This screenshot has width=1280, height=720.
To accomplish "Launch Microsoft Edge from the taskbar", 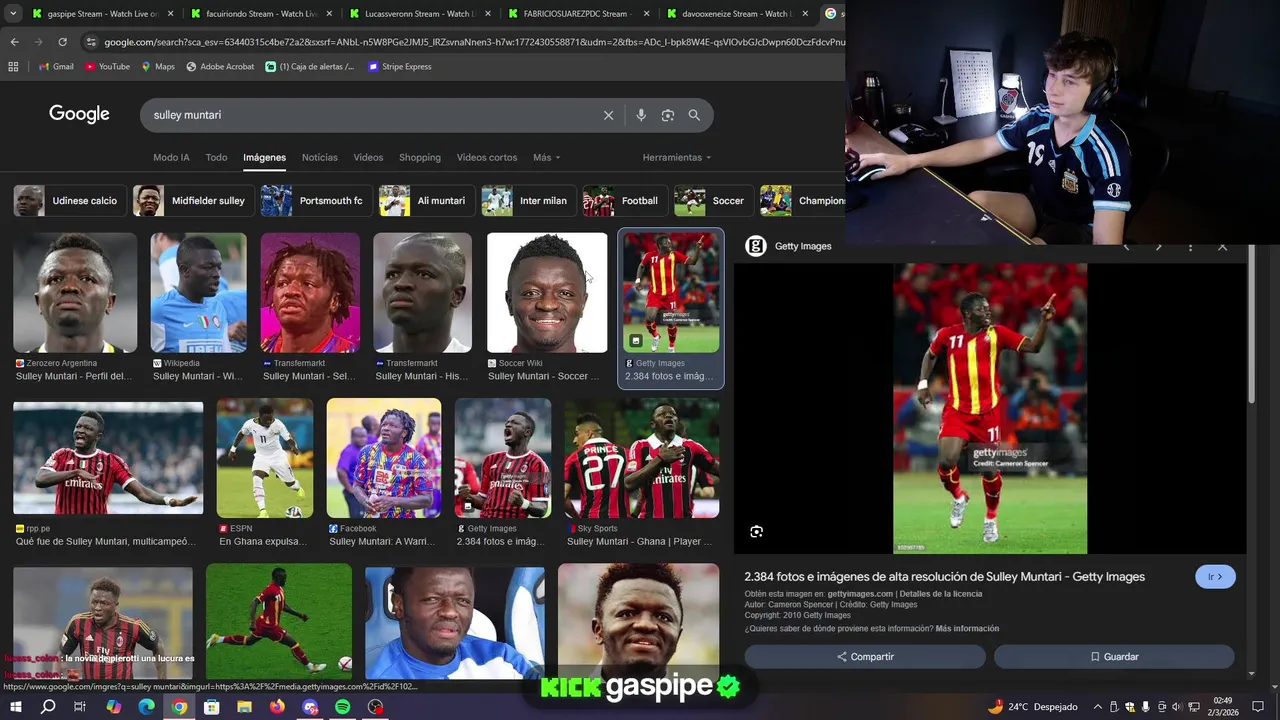I will coord(146,707).
